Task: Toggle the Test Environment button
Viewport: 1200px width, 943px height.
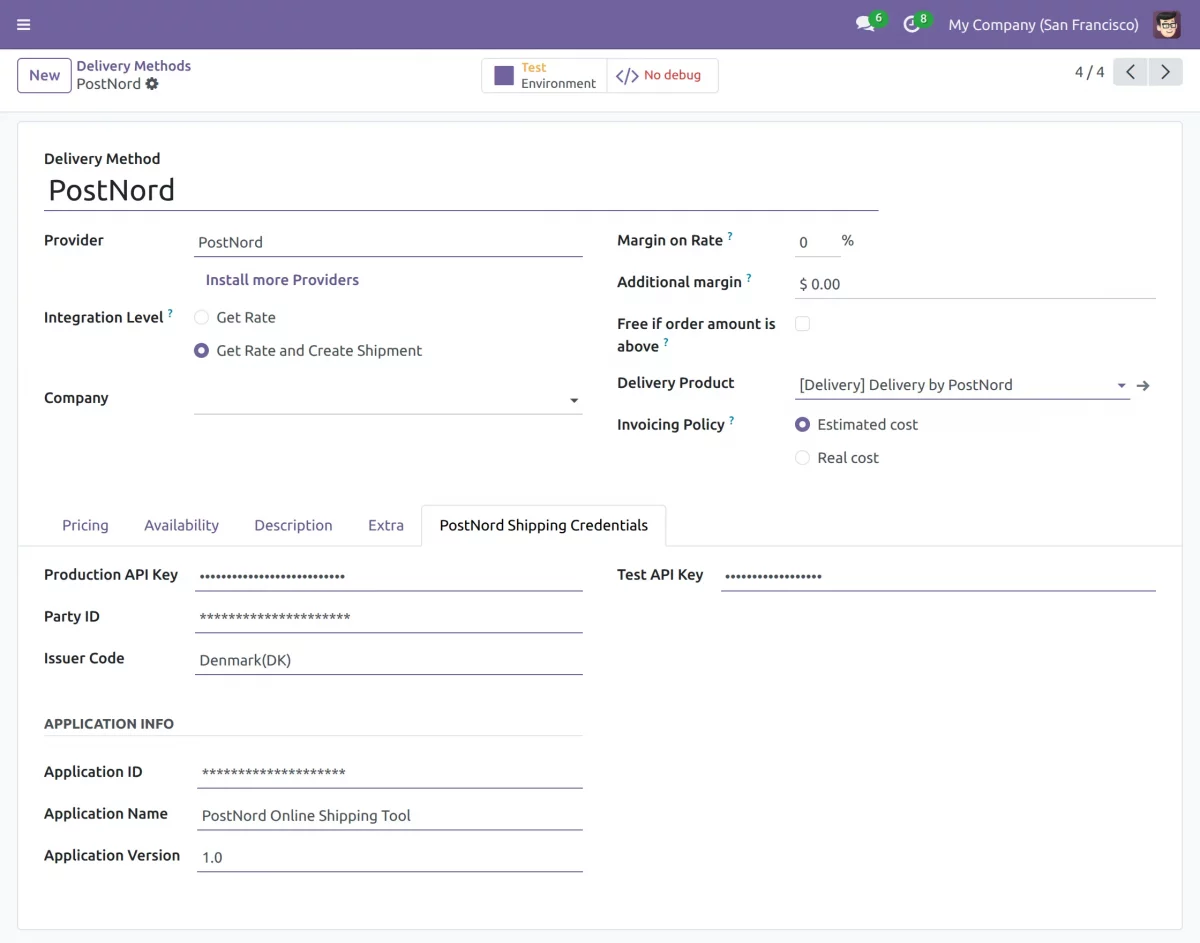Action: (x=544, y=75)
